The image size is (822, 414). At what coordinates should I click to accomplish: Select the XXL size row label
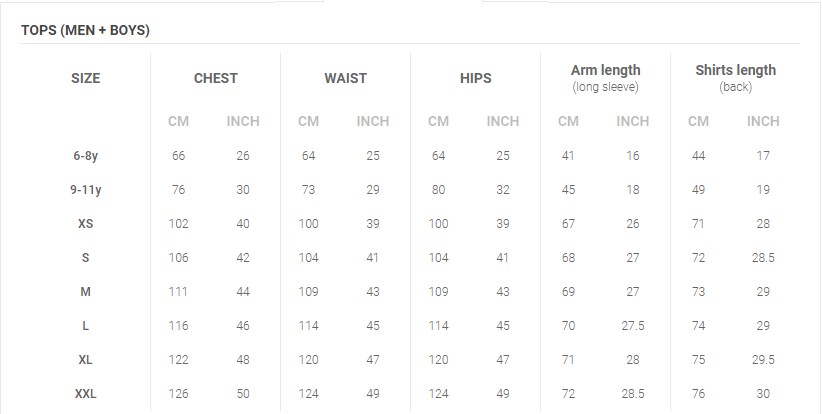(x=86, y=394)
